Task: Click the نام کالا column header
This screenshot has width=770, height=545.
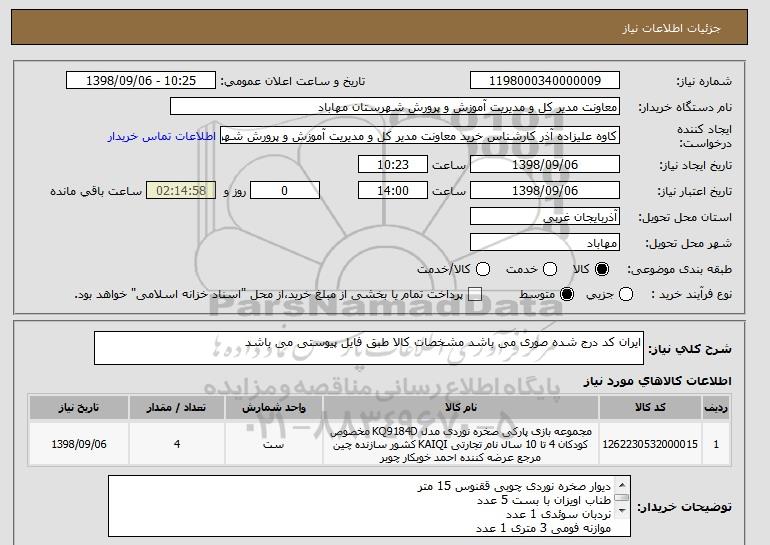Action: coord(461,408)
